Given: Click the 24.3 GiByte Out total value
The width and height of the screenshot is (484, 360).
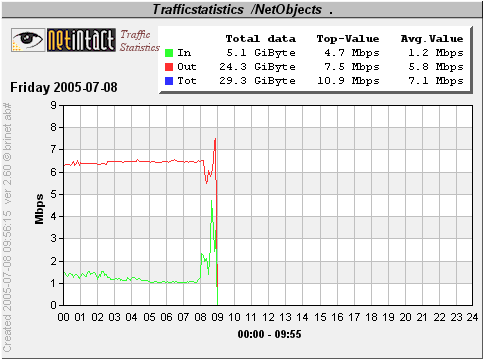Looking at the screenshot, I should [257, 67].
